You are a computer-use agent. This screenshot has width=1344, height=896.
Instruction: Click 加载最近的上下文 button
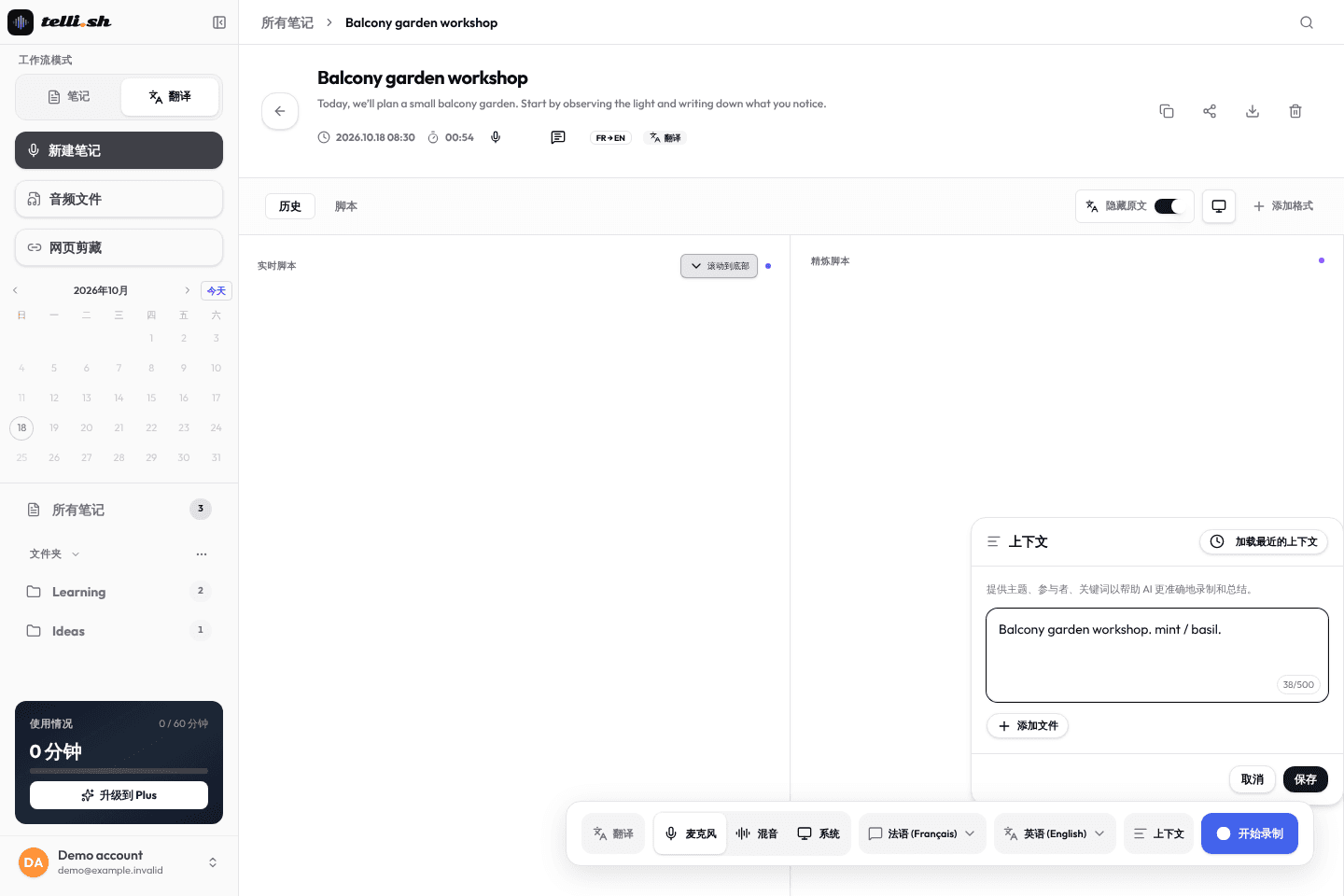[1264, 542]
